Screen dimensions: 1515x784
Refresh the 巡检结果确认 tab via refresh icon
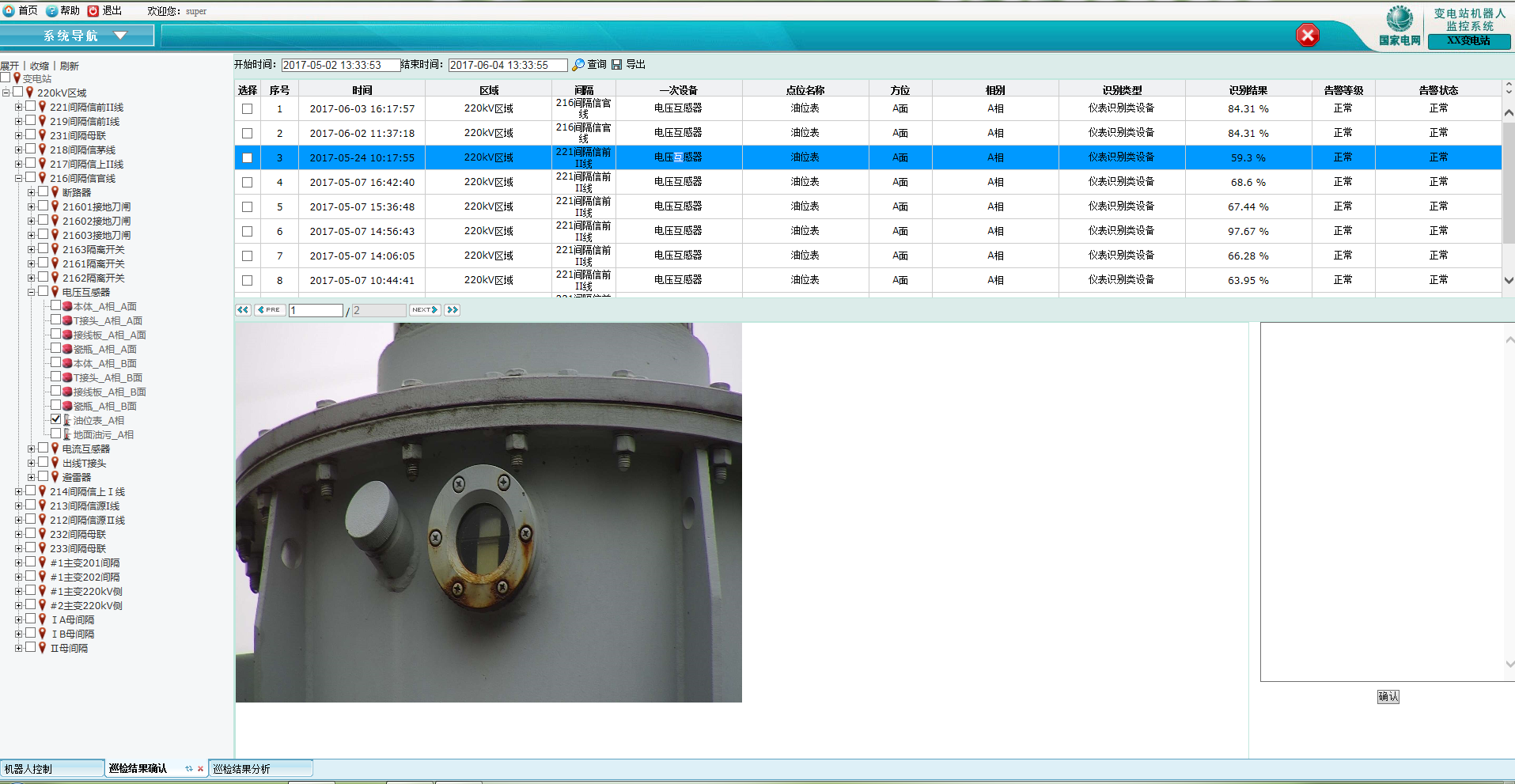tap(188, 769)
